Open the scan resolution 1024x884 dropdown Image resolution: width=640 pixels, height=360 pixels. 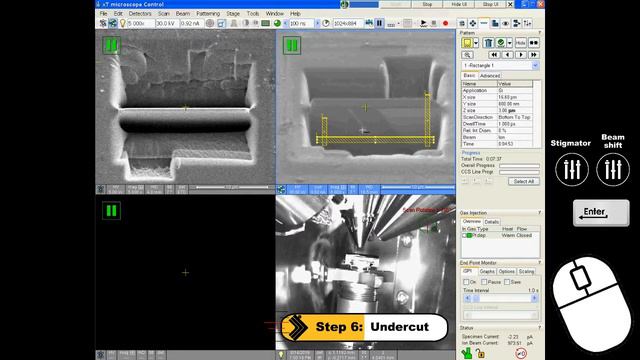point(348,23)
